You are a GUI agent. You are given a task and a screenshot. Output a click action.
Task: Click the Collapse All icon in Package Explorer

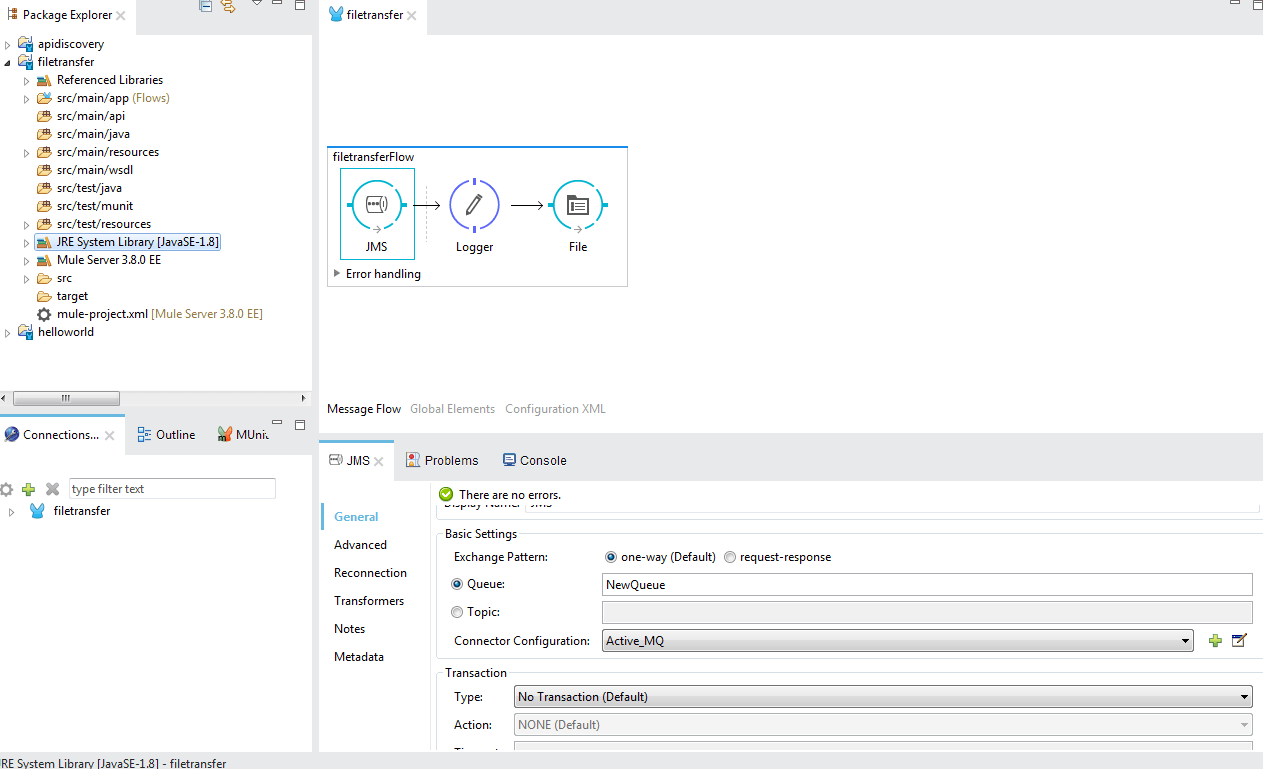point(204,6)
